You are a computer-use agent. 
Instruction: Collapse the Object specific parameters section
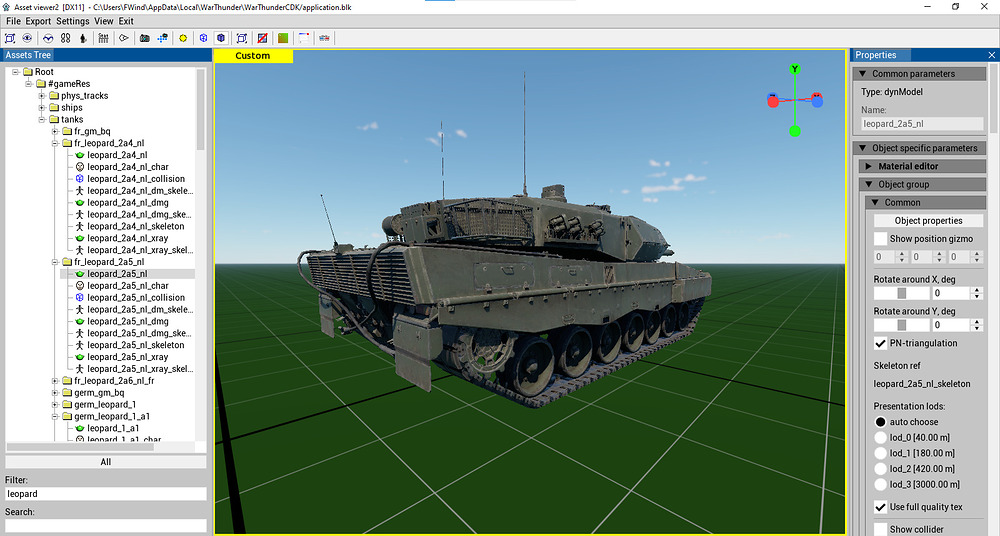(x=863, y=148)
